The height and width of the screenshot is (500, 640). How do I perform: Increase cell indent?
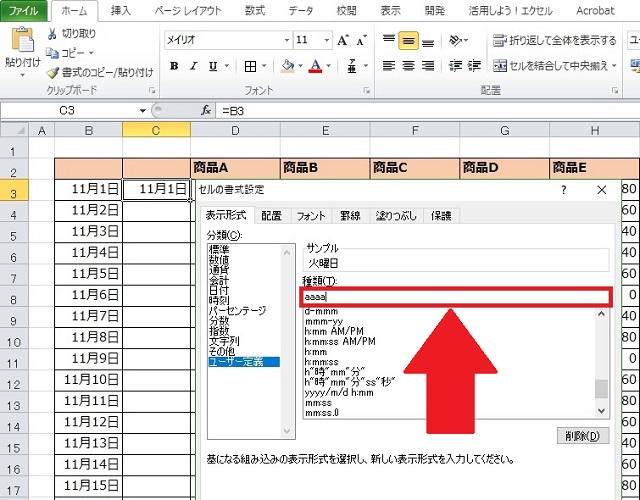click(474, 65)
